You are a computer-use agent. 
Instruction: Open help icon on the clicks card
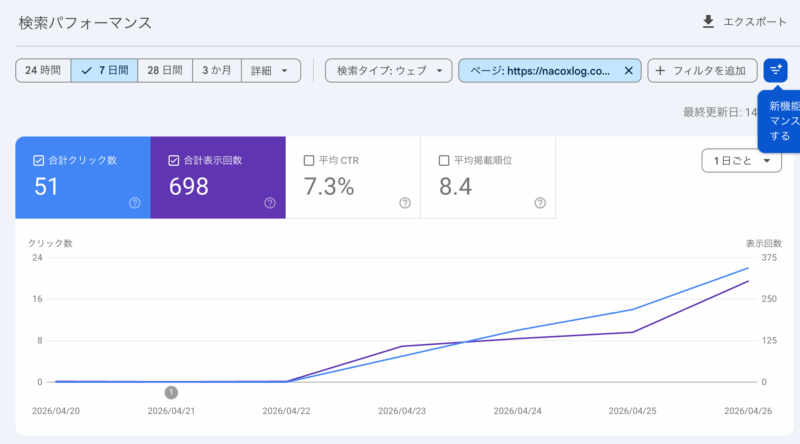pos(135,203)
